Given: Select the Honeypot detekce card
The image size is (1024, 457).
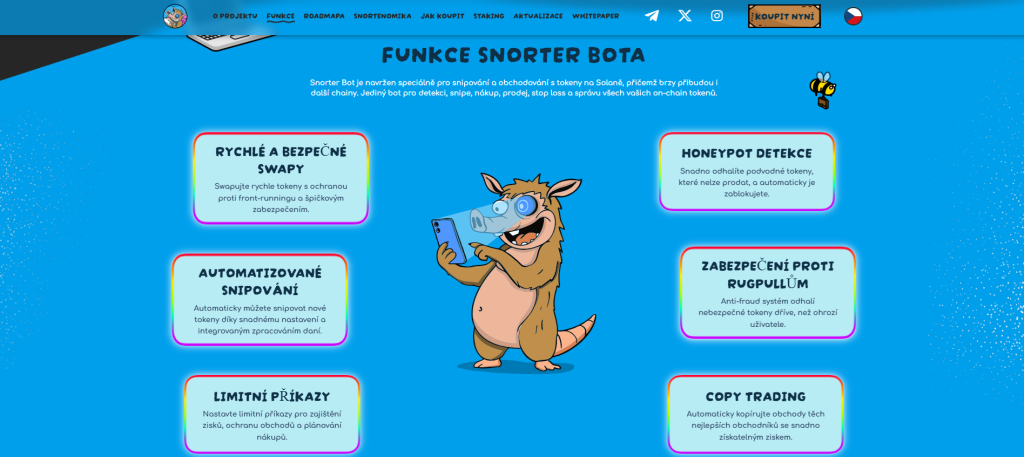Looking at the screenshot, I should coord(747,172).
